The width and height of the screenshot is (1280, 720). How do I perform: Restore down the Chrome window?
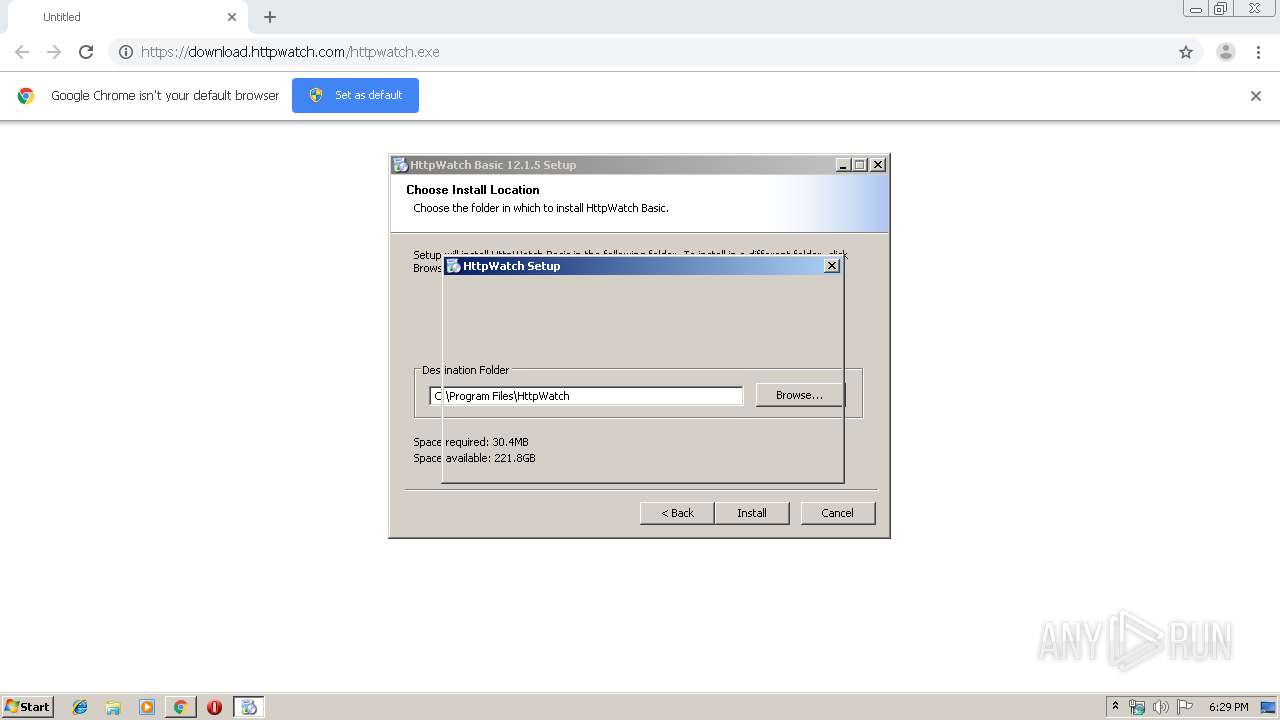click(x=1221, y=9)
